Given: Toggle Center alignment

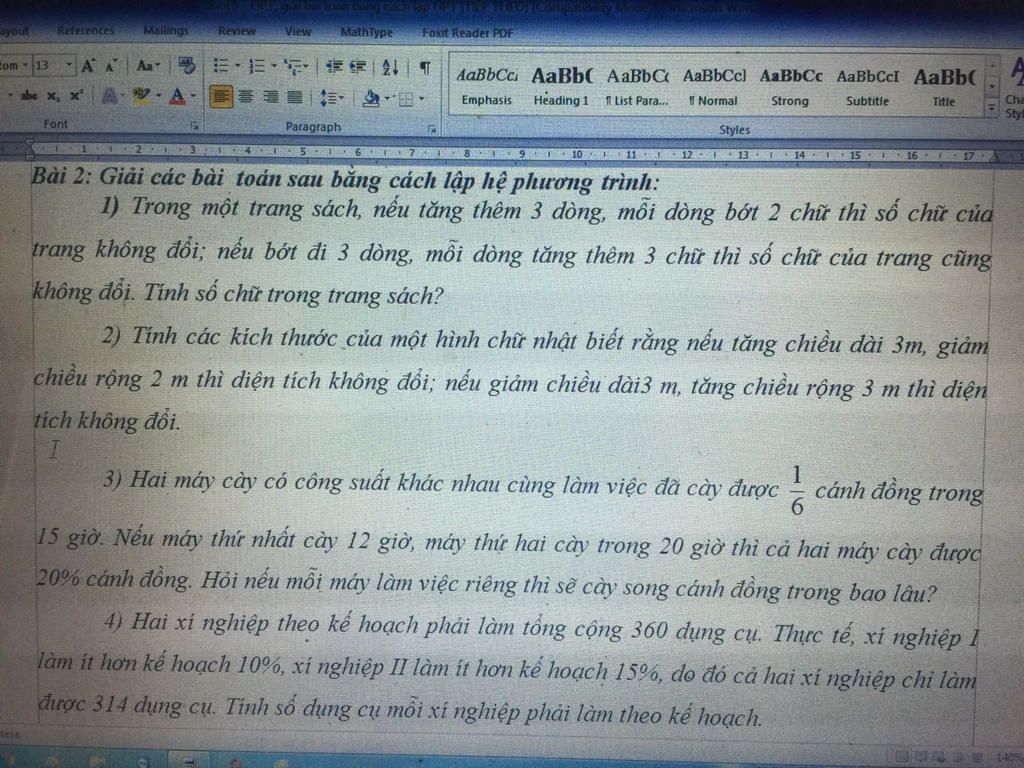Looking at the screenshot, I should [246, 97].
